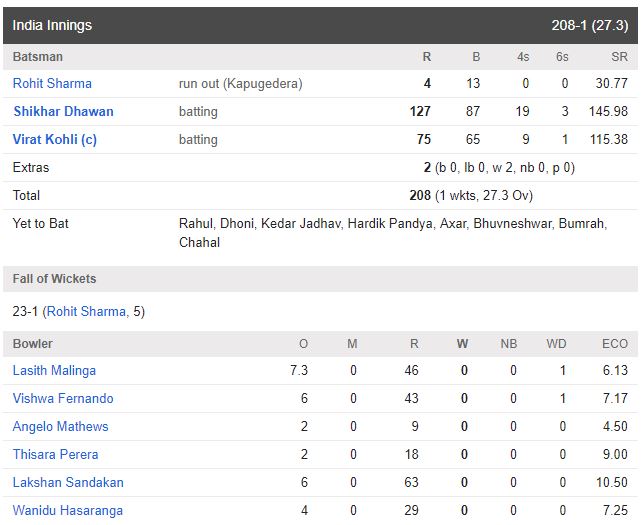Select the SR column header

click(x=619, y=57)
